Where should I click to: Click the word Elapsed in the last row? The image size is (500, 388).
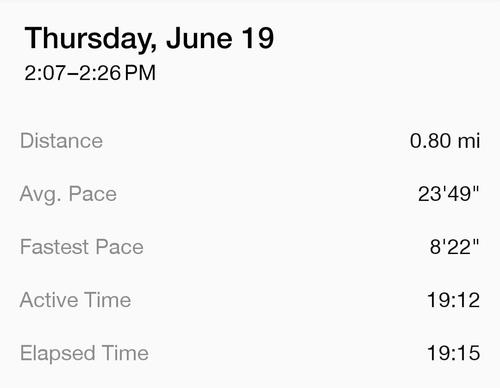pos(58,354)
